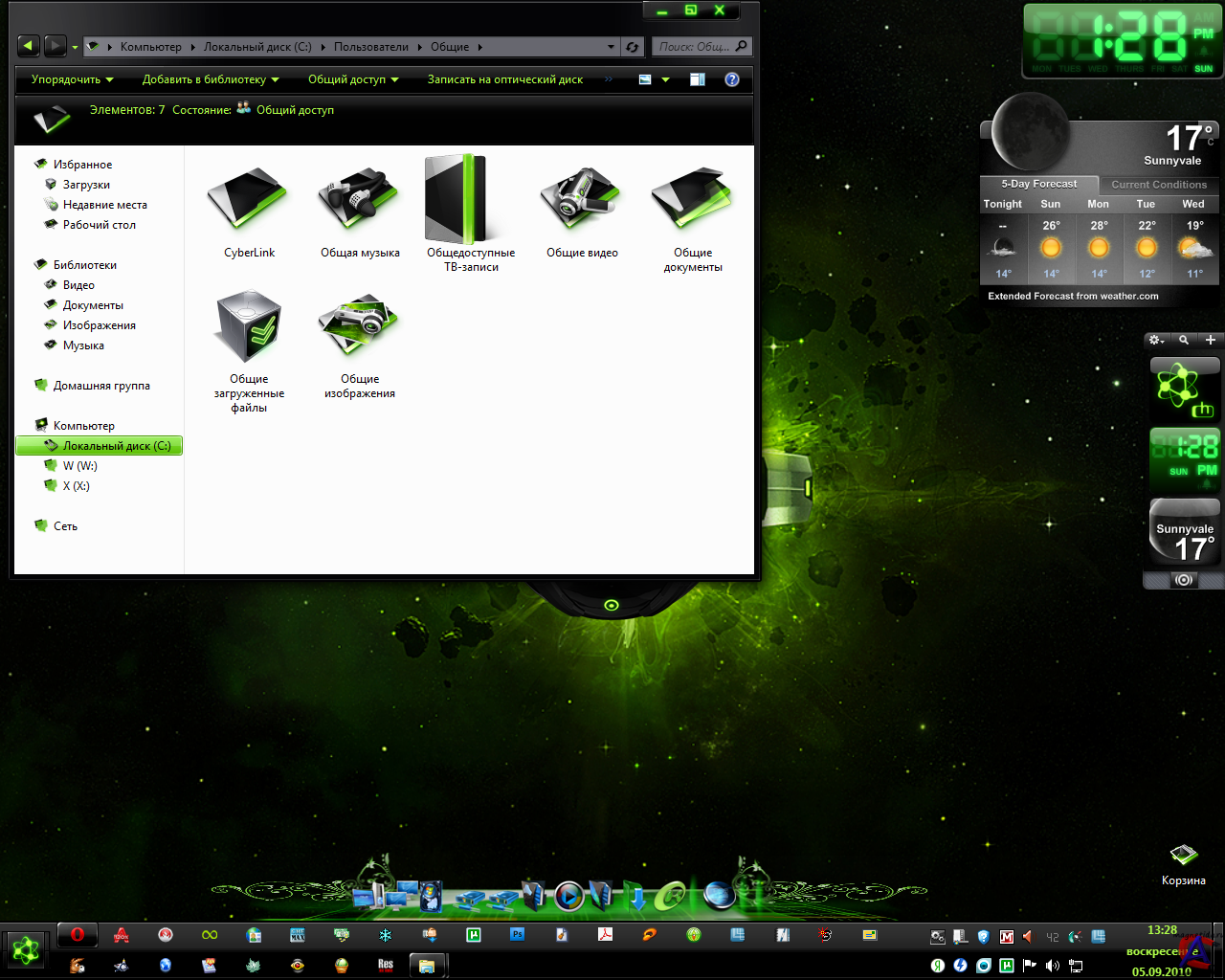Click Записать на оптический диск button
The width and height of the screenshot is (1225, 980).
pos(504,79)
